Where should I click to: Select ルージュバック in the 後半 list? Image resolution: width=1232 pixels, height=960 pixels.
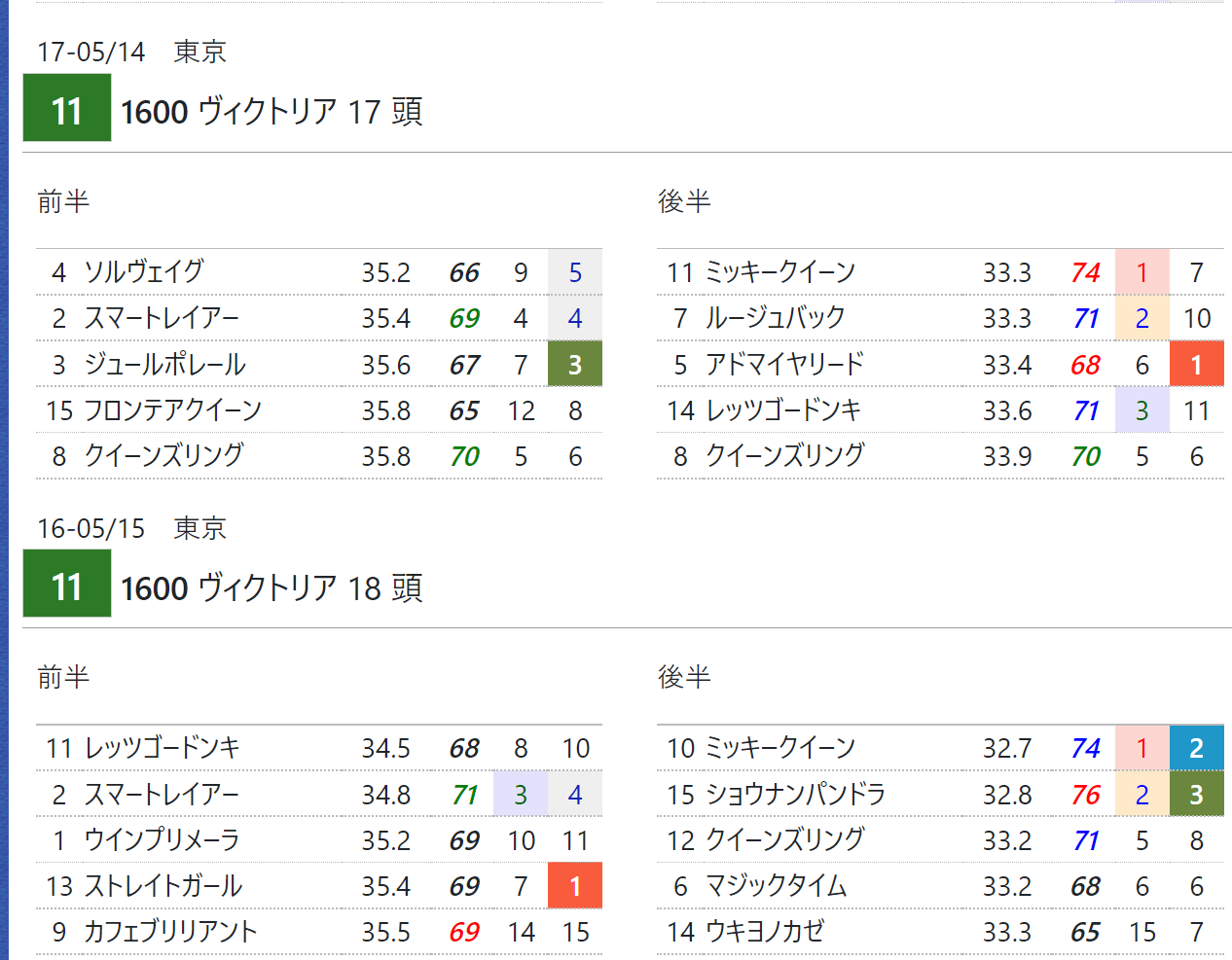click(x=776, y=318)
